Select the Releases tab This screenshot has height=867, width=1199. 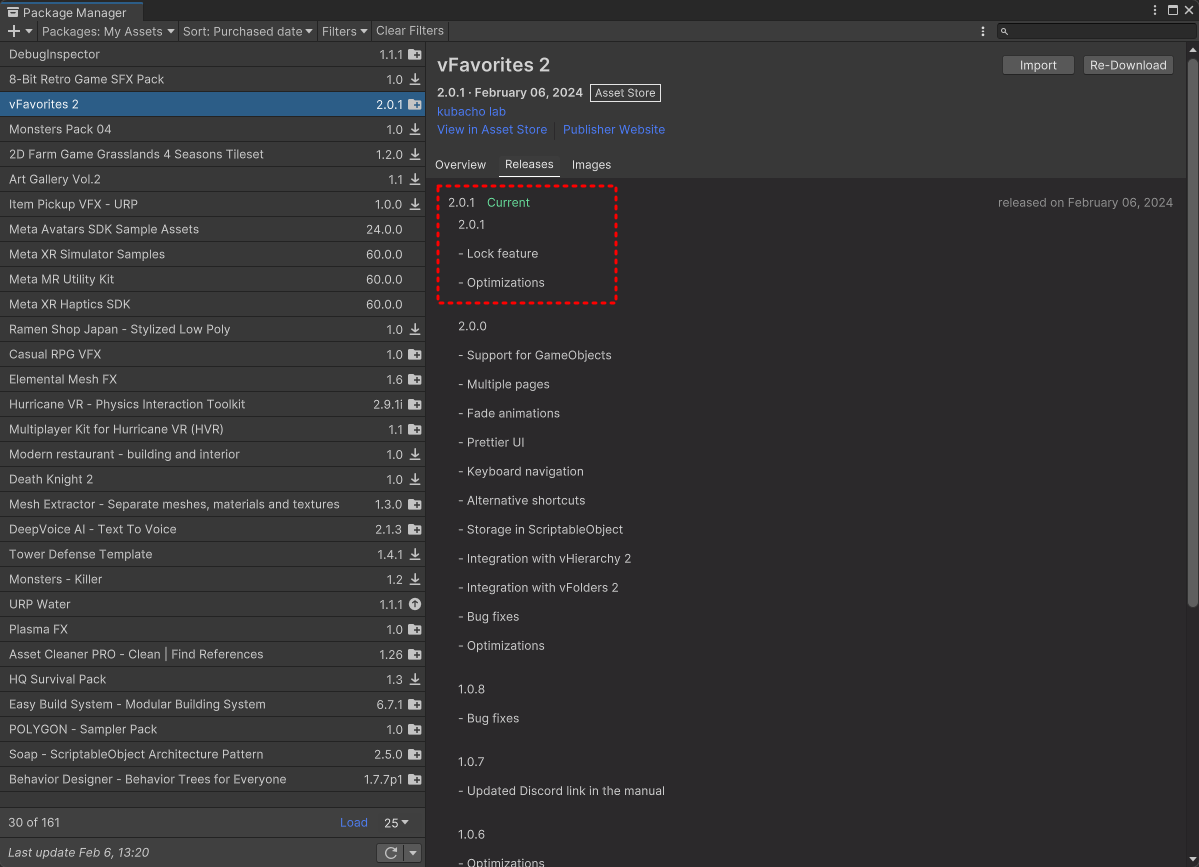529,164
